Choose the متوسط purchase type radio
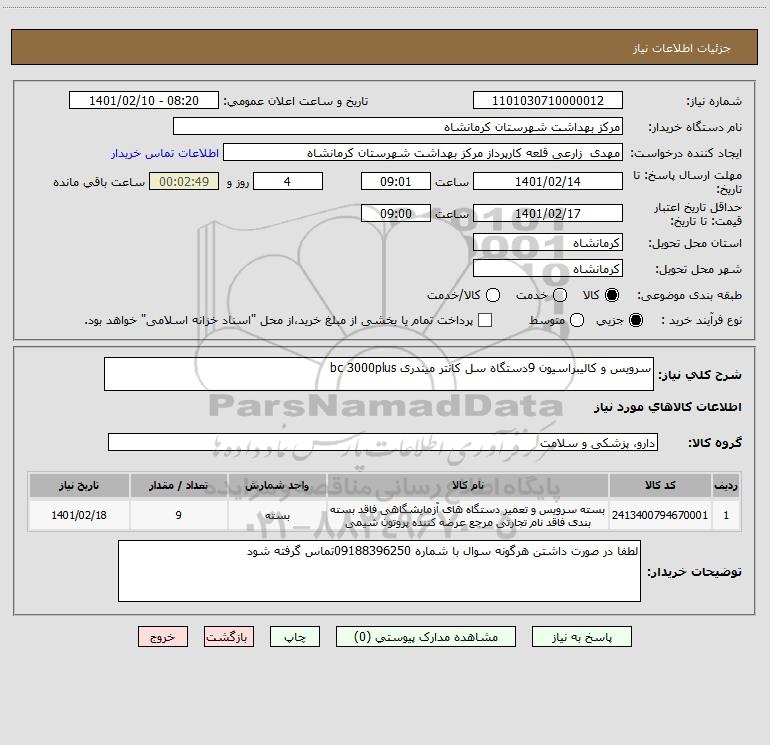The width and height of the screenshot is (770, 745). [x=577, y=320]
